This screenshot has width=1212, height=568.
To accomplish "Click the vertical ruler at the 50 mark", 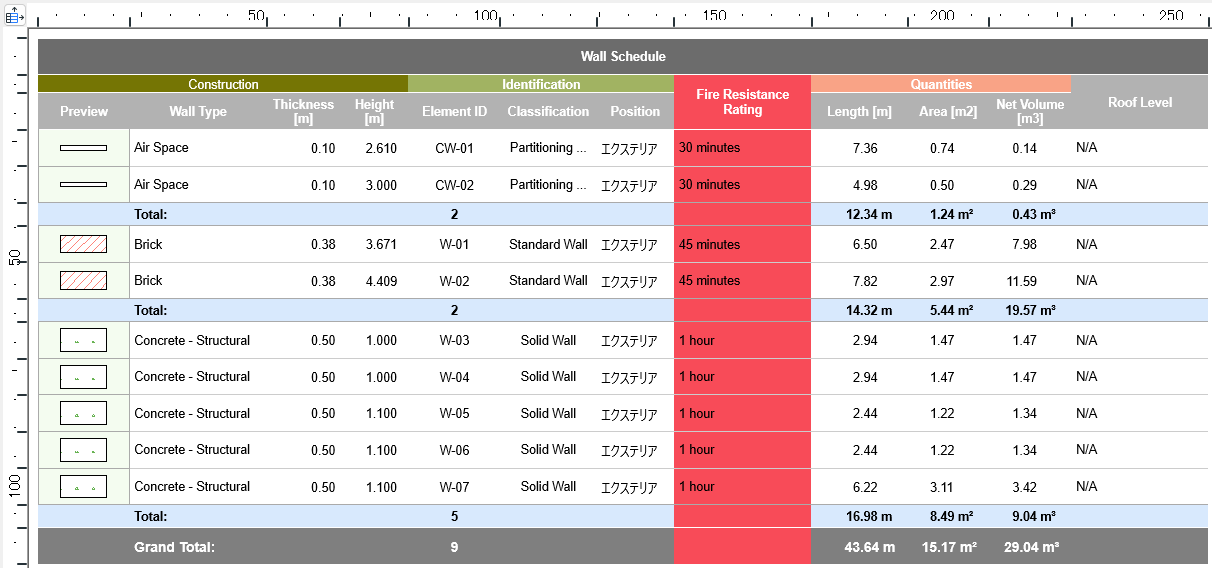I will 14,257.
